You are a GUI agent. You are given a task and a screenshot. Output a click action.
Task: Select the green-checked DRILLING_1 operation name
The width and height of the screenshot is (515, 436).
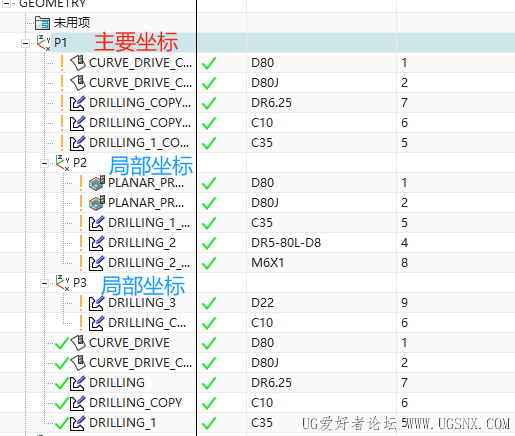coord(123,423)
